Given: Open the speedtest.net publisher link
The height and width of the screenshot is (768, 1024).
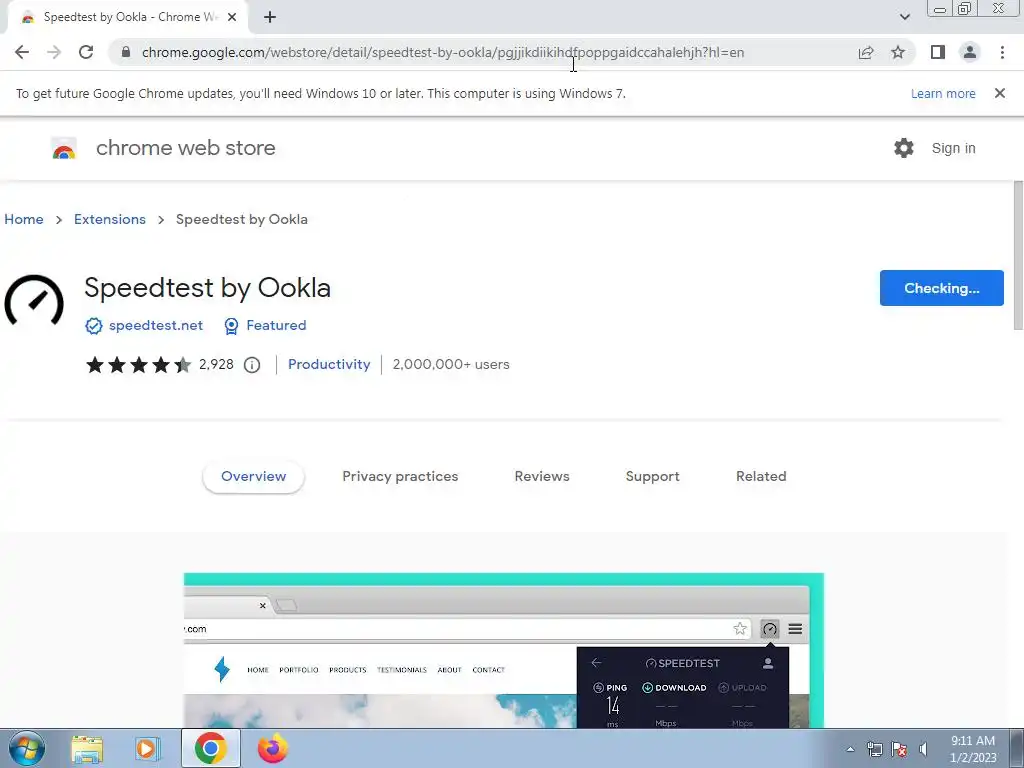Looking at the screenshot, I should (156, 325).
